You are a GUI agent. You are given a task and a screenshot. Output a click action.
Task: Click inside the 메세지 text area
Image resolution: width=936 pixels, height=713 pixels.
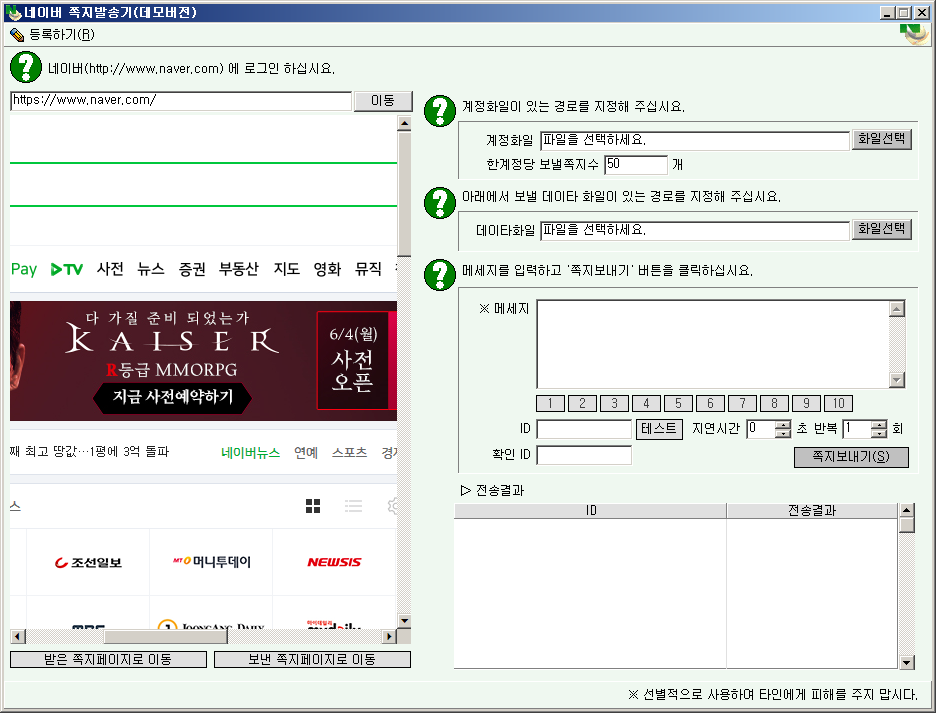pos(712,343)
